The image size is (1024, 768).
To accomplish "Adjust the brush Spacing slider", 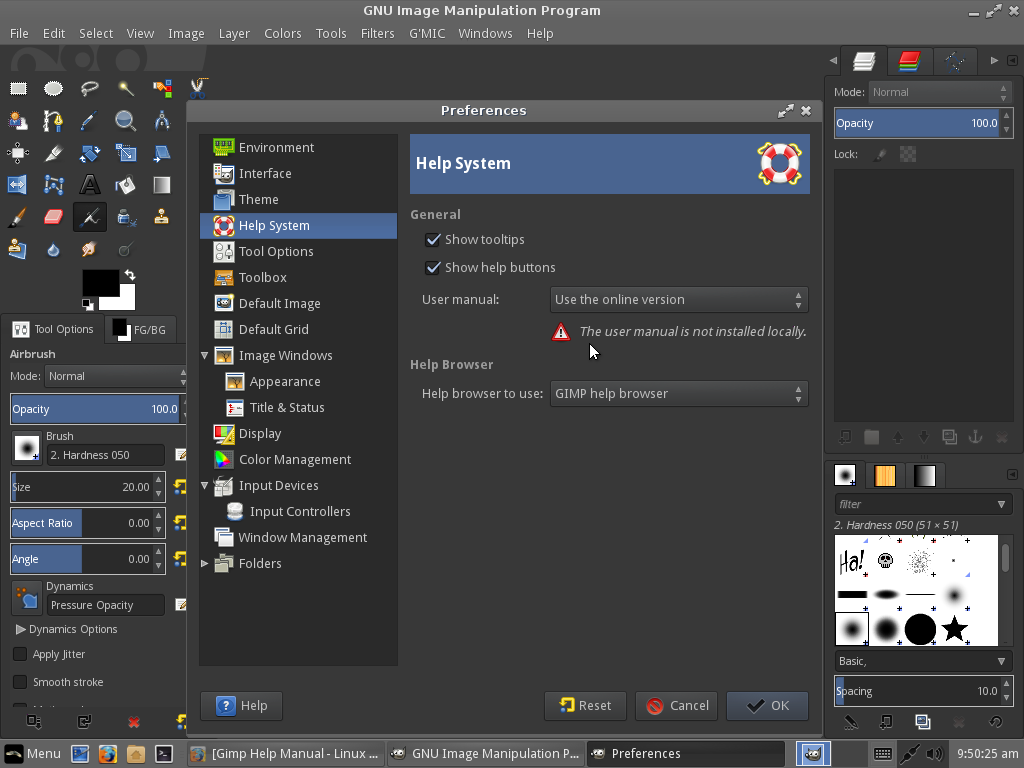I will click(x=918, y=691).
